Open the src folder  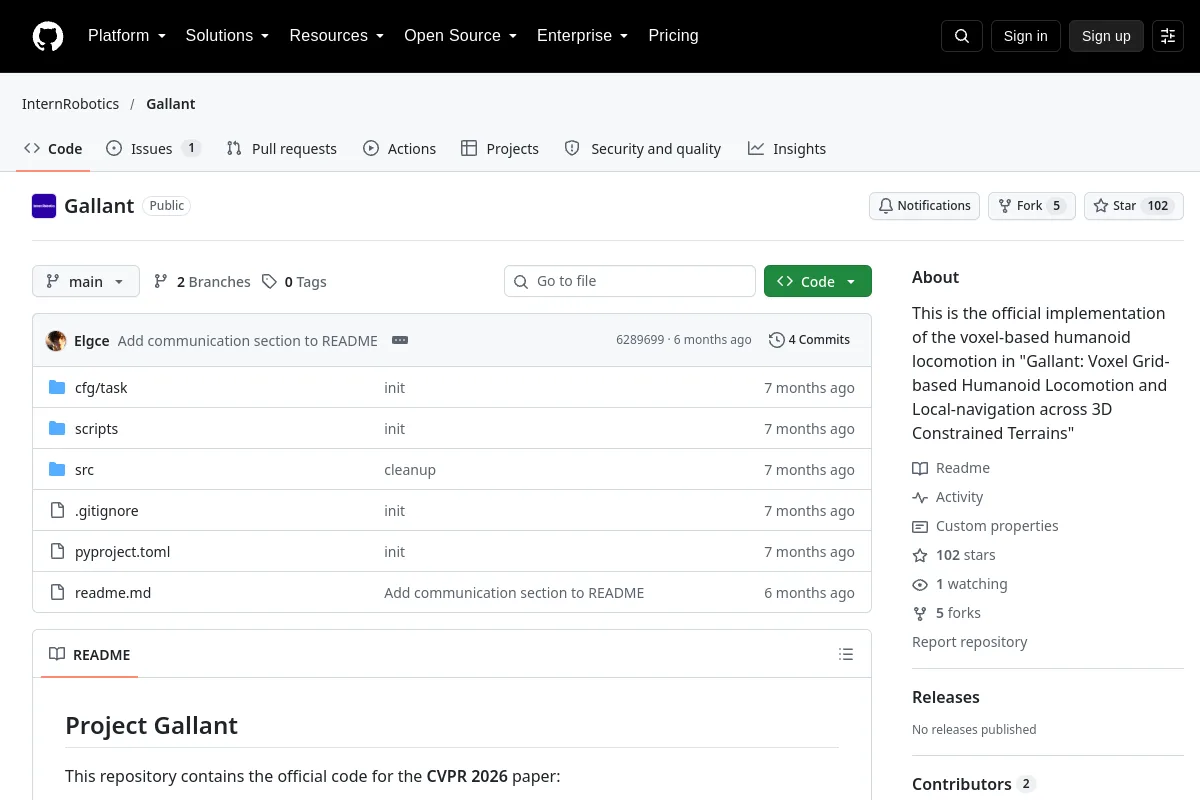tap(84, 470)
